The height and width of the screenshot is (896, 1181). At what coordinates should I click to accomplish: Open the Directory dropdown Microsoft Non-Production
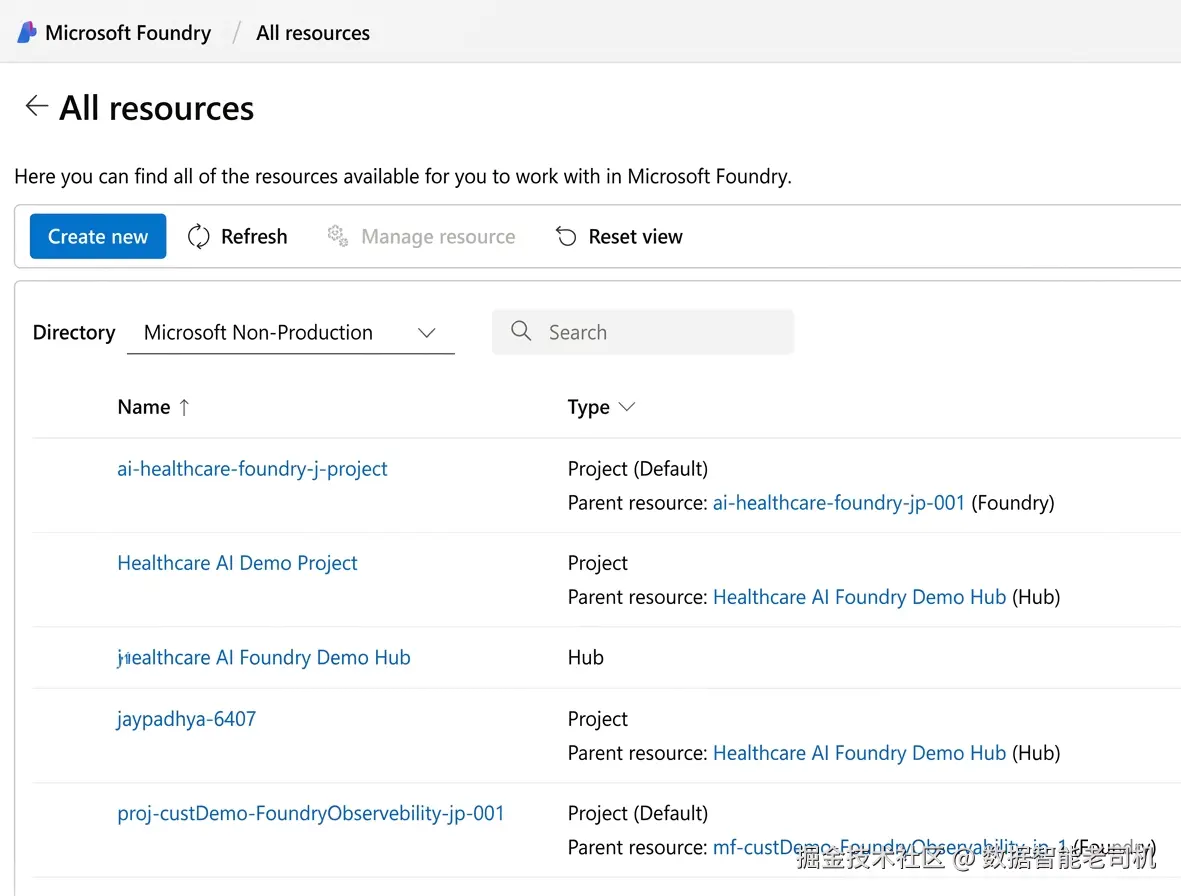(291, 332)
